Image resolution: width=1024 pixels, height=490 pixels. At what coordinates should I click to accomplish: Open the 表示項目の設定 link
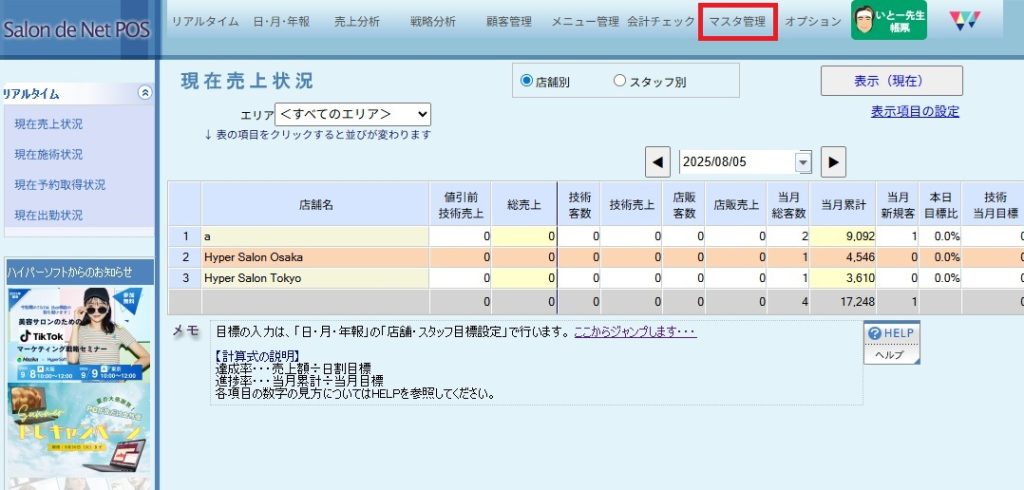[x=914, y=111]
